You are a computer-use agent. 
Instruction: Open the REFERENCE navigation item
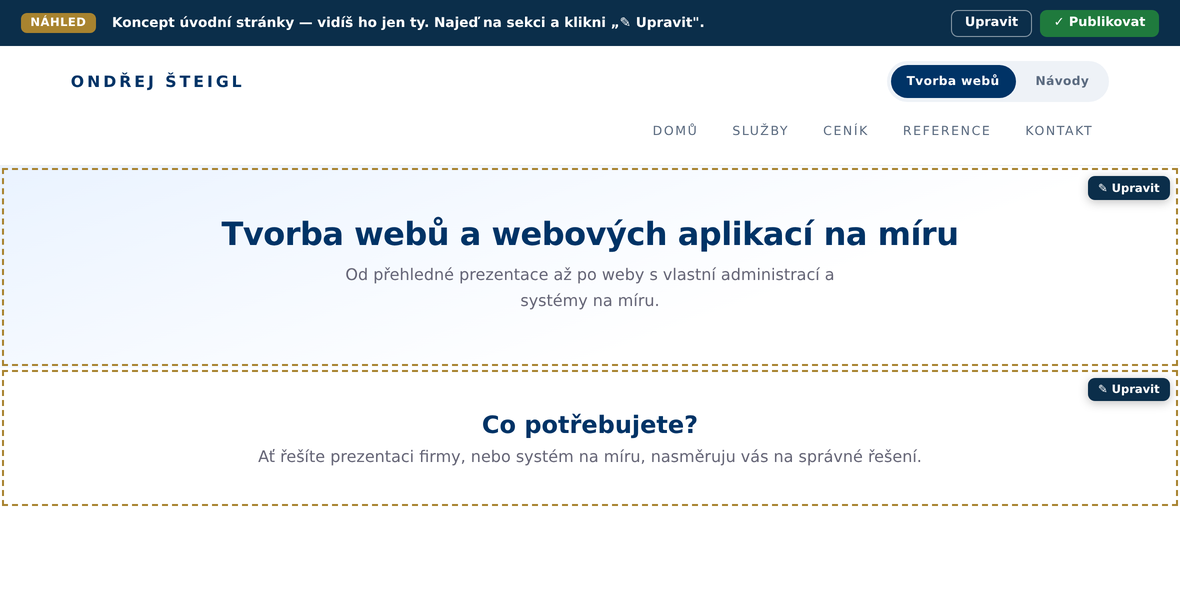click(x=947, y=131)
